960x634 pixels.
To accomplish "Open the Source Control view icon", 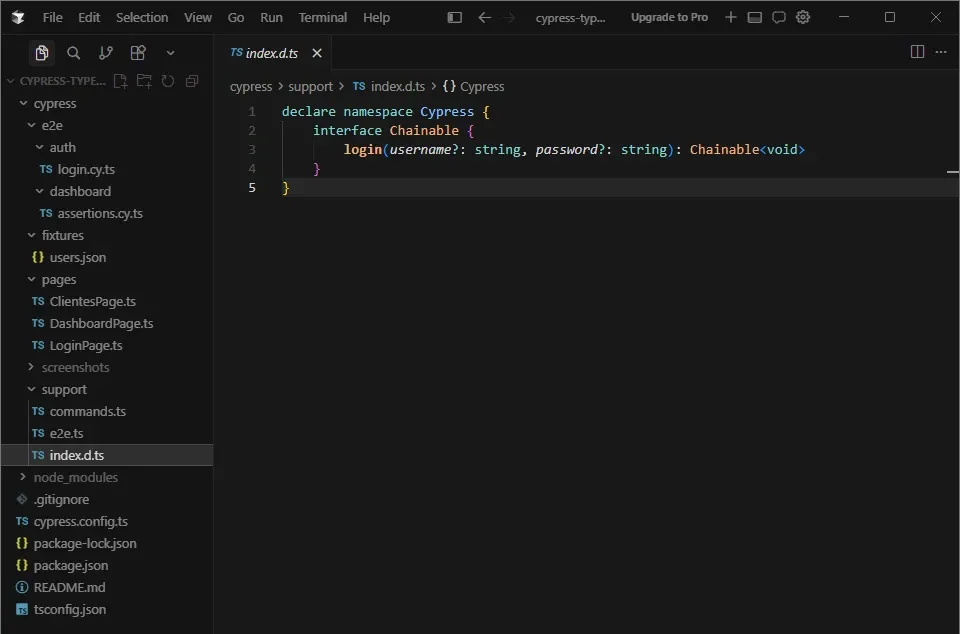I will [x=106, y=53].
